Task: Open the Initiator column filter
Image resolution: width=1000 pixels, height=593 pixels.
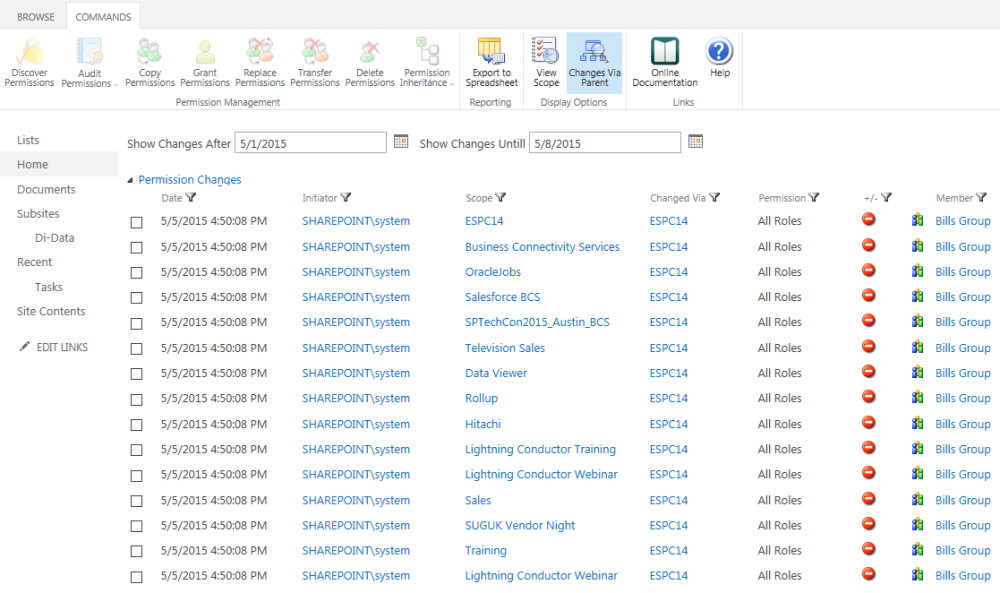Action: [x=346, y=198]
